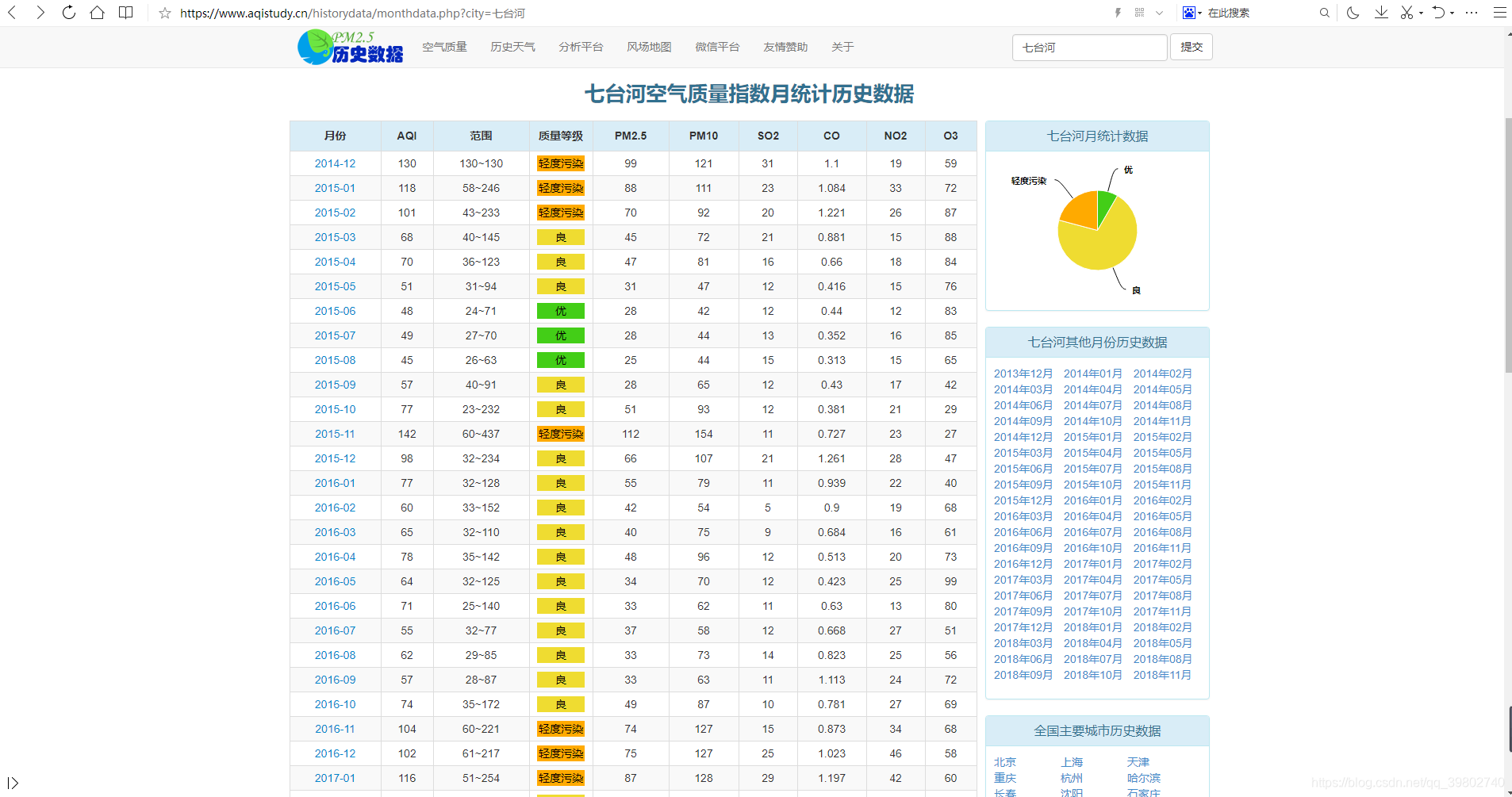1512x797 pixels.
Task: Open the reading view book icon
Action: click(x=125, y=13)
